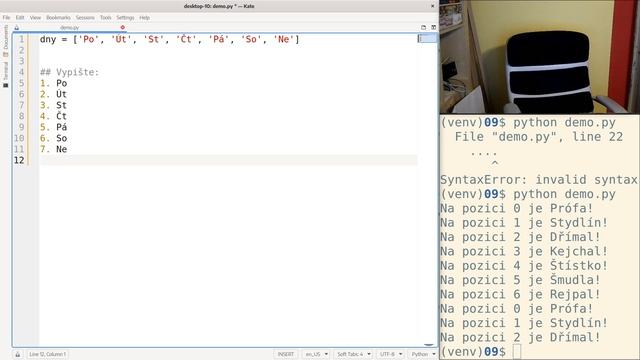The image size is (640, 360).
Task: Open the Terminal side panel
Action: coord(6,75)
